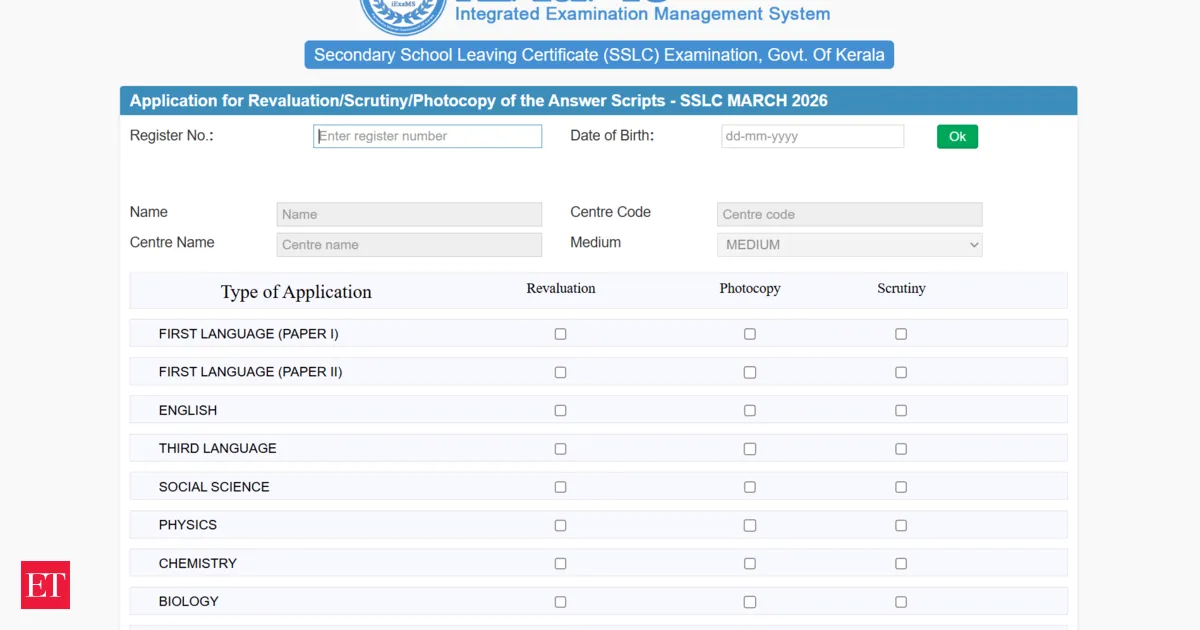The height and width of the screenshot is (630, 1200).
Task: Click 'Integrated Examination Management System' title
Action: tap(643, 14)
